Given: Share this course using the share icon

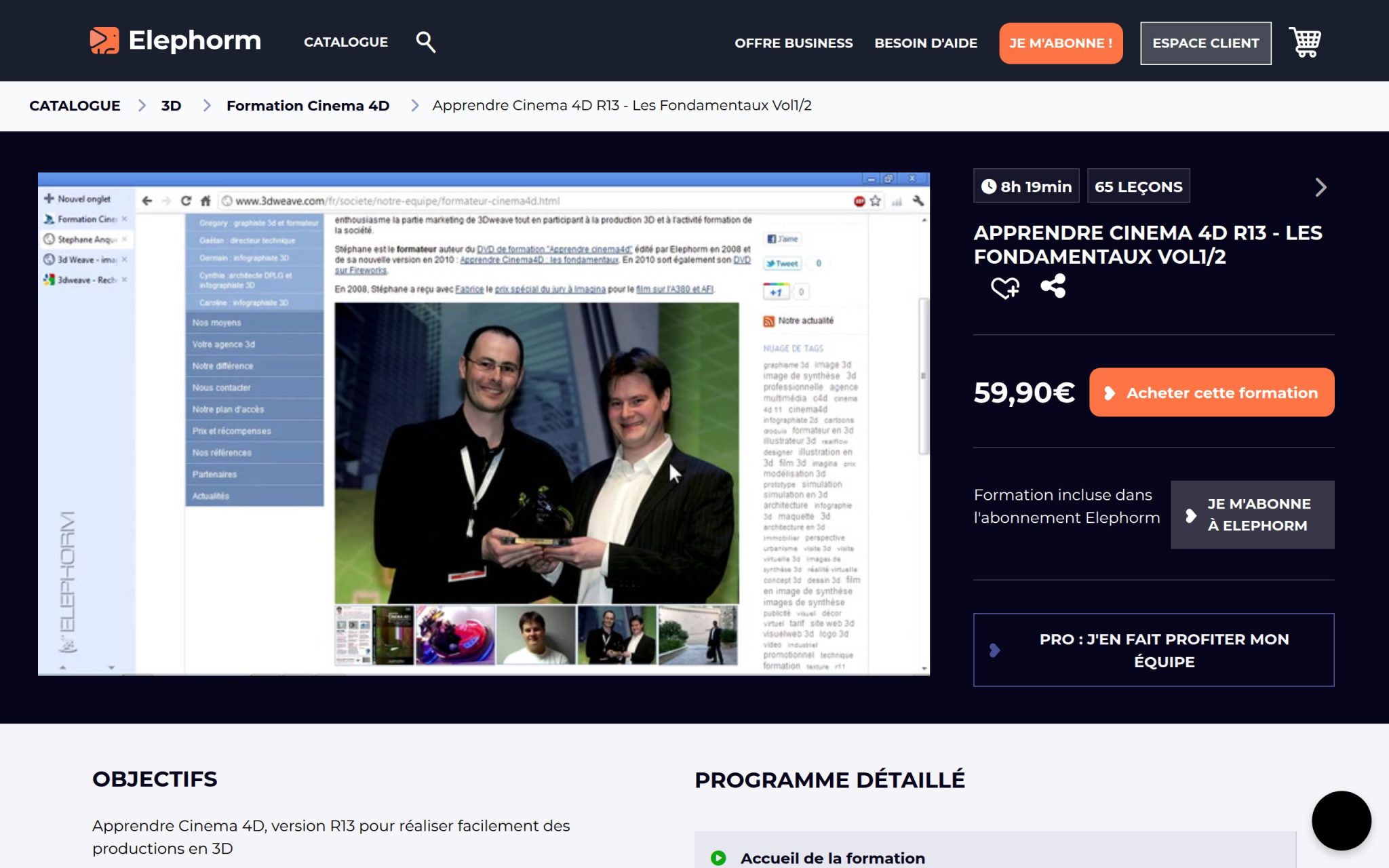Looking at the screenshot, I should point(1053,286).
